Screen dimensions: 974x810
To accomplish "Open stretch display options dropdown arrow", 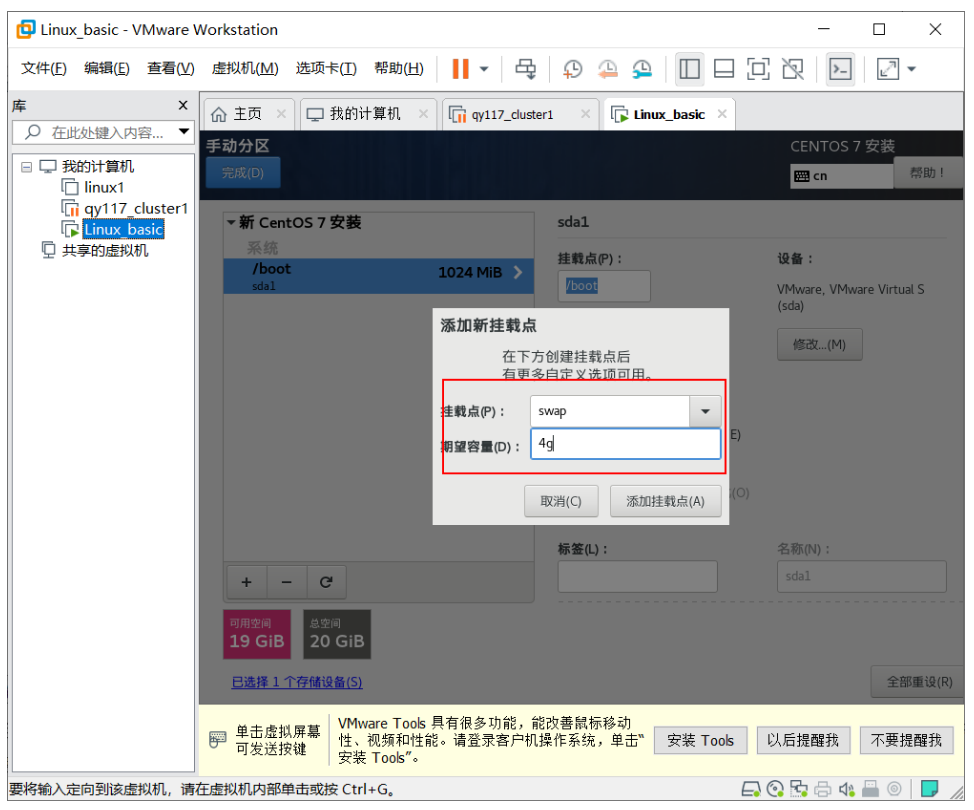I will [911, 69].
